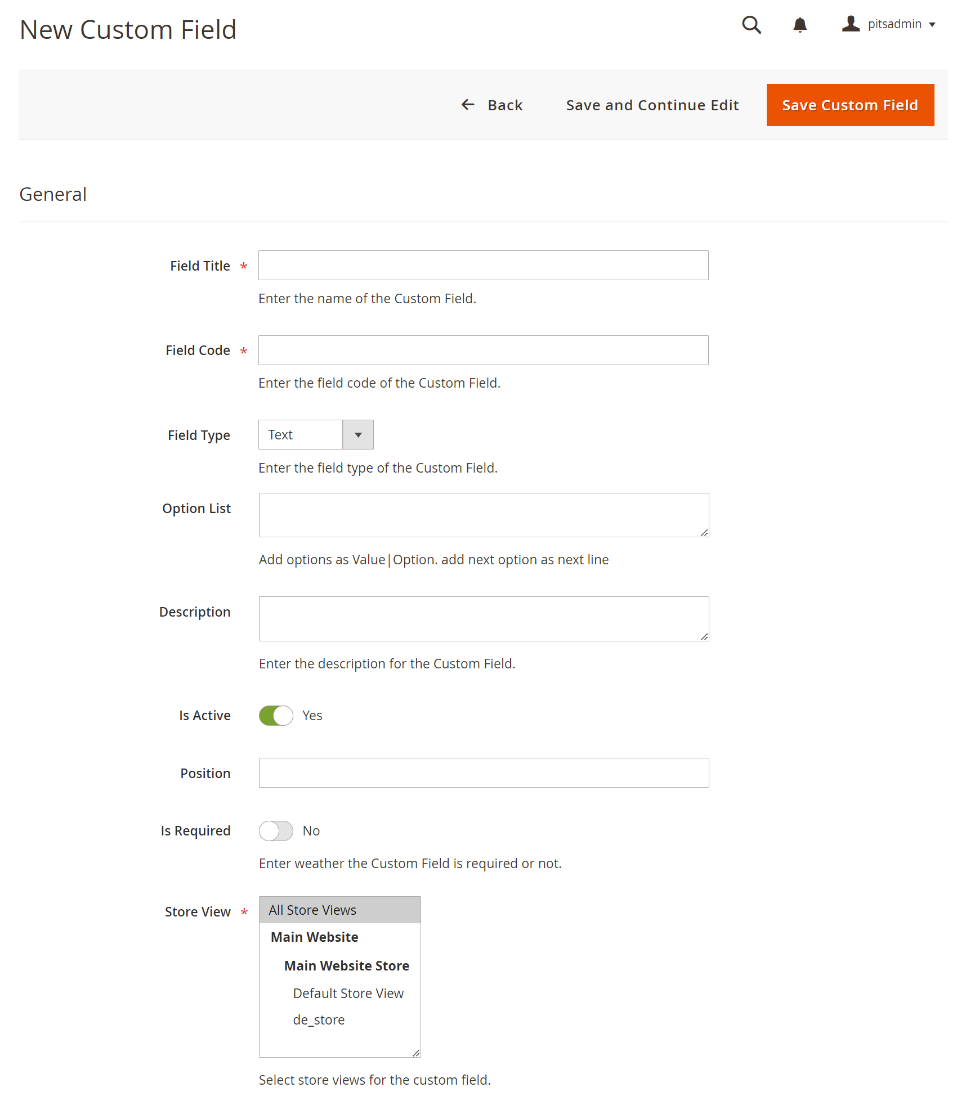
Task: Click the Position input field
Action: (483, 773)
